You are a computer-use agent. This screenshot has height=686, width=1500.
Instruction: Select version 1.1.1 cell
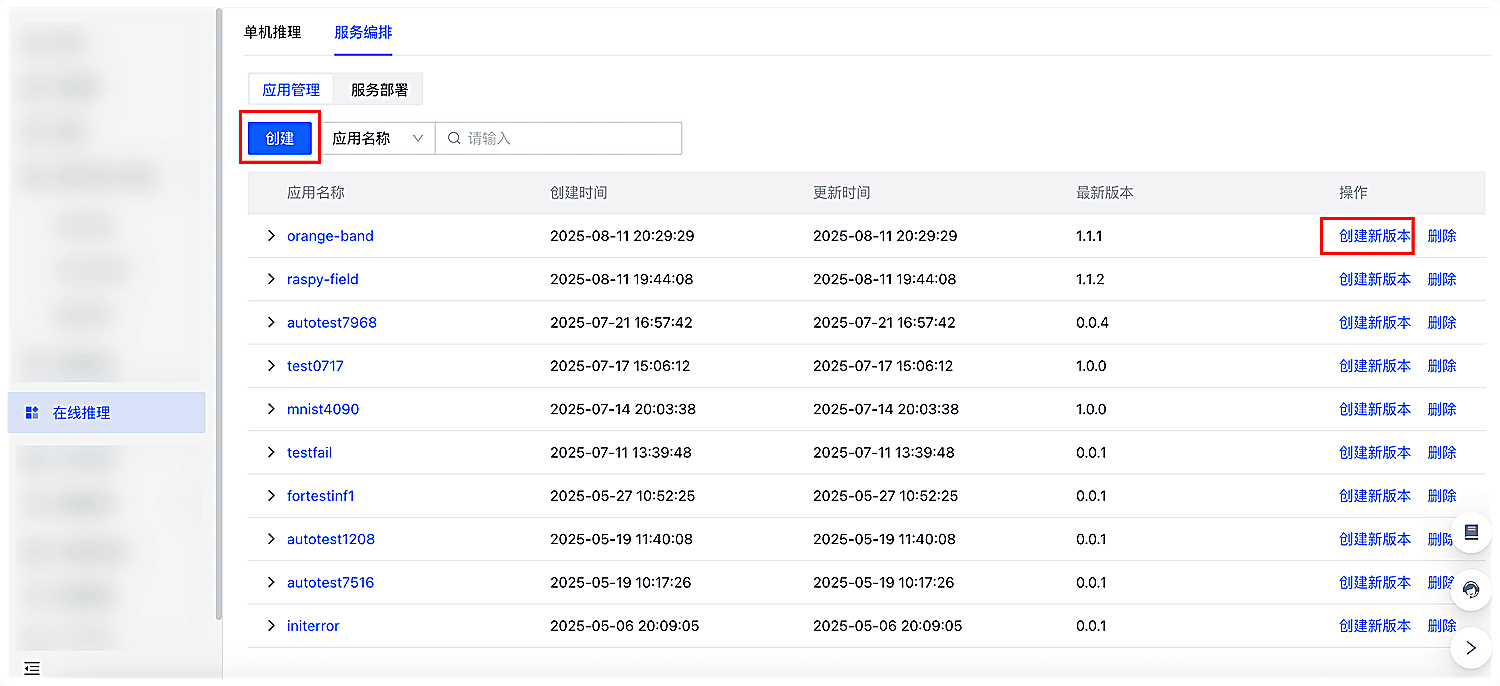click(1090, 236)
